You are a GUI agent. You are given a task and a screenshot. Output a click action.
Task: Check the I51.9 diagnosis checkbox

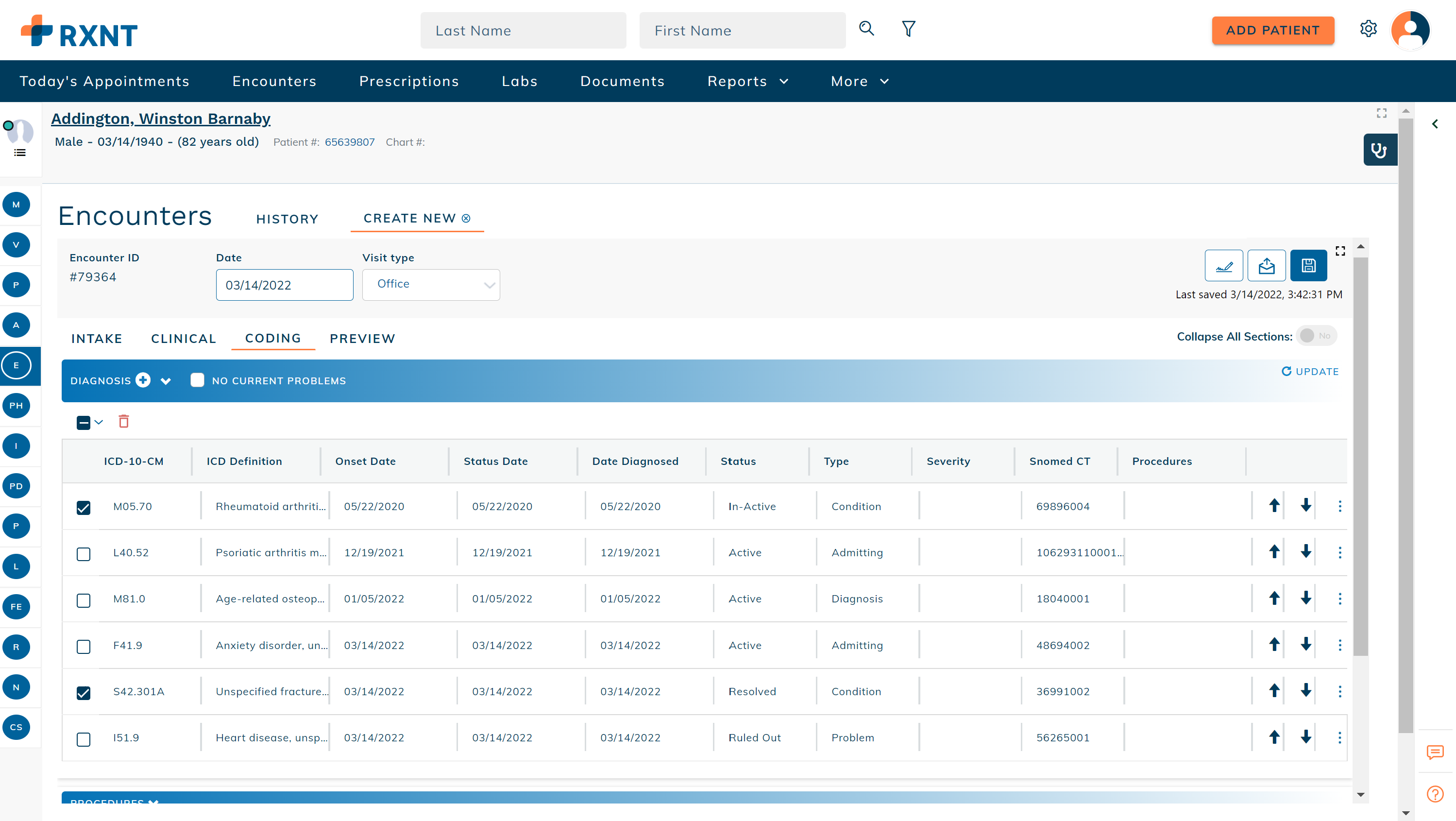click(83, 739)
